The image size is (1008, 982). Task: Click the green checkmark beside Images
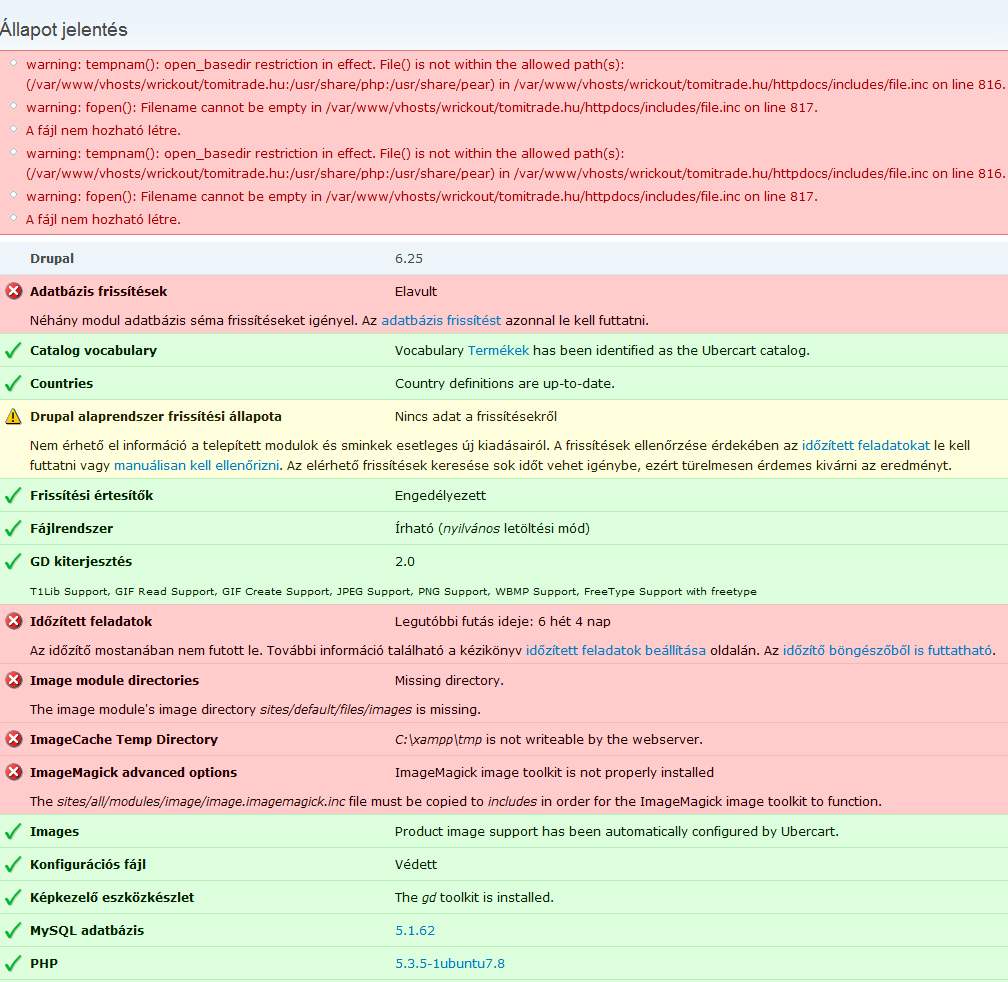point(13,832)
